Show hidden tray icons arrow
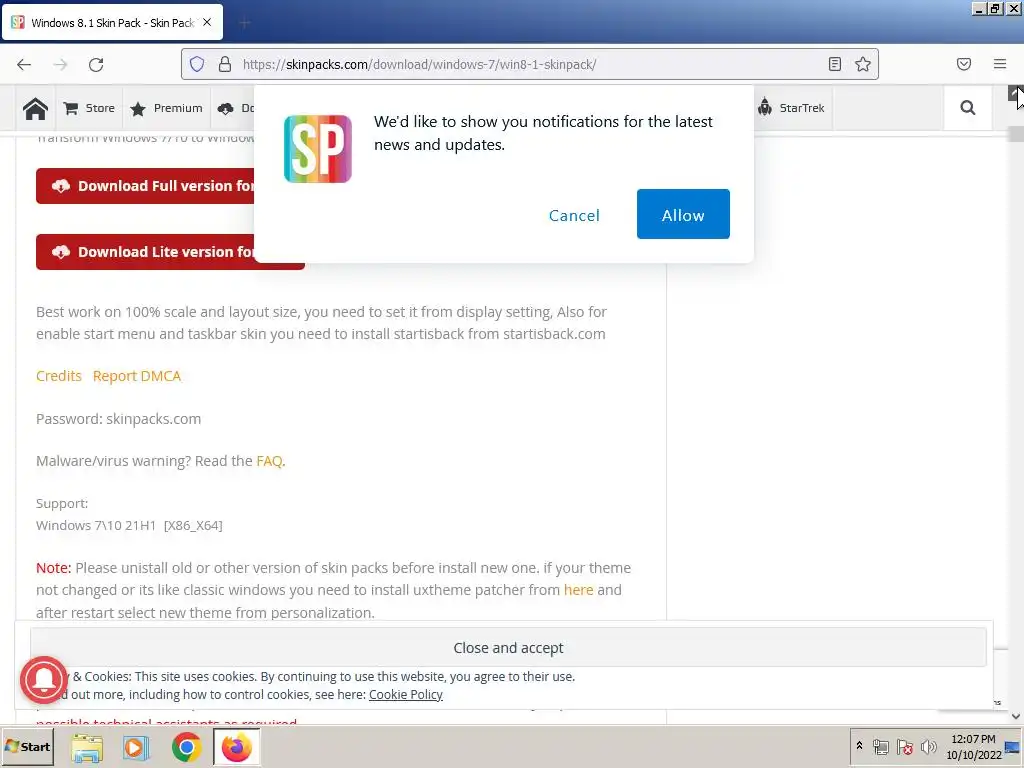Screen dimensions: 1024x768 coord(859,746)
